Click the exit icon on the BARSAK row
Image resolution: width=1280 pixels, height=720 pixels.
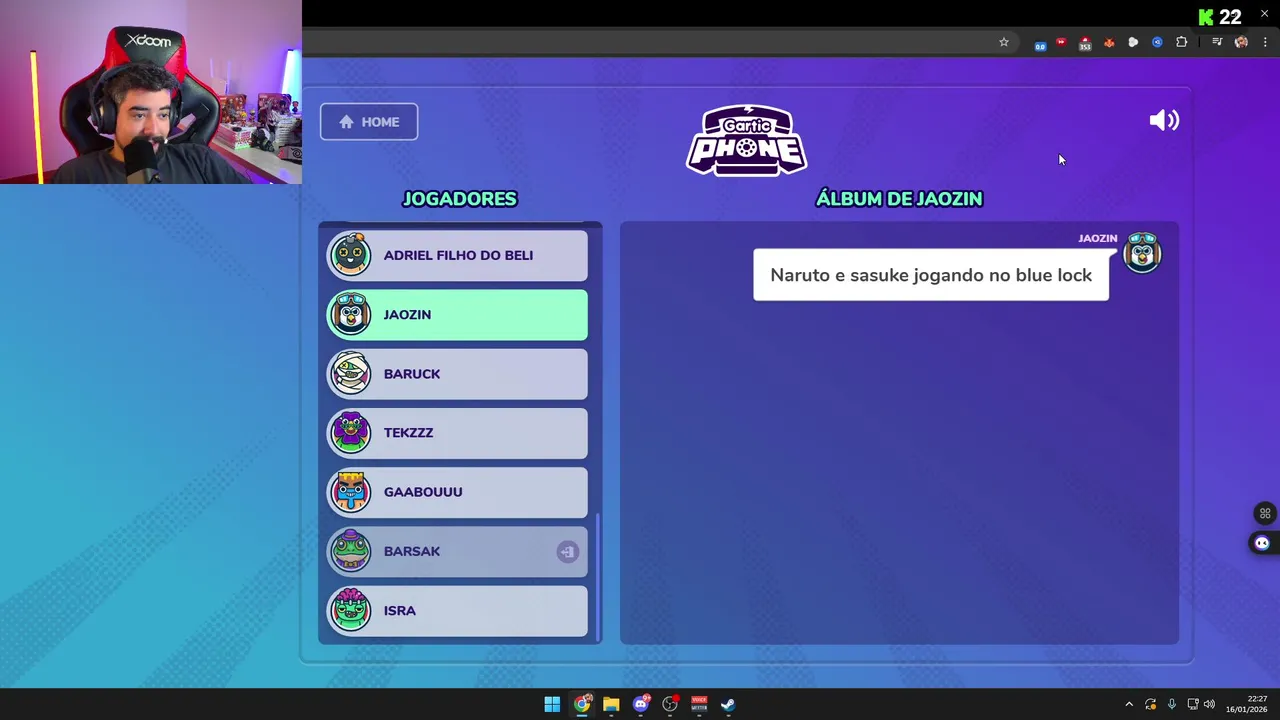pos(567,552)
